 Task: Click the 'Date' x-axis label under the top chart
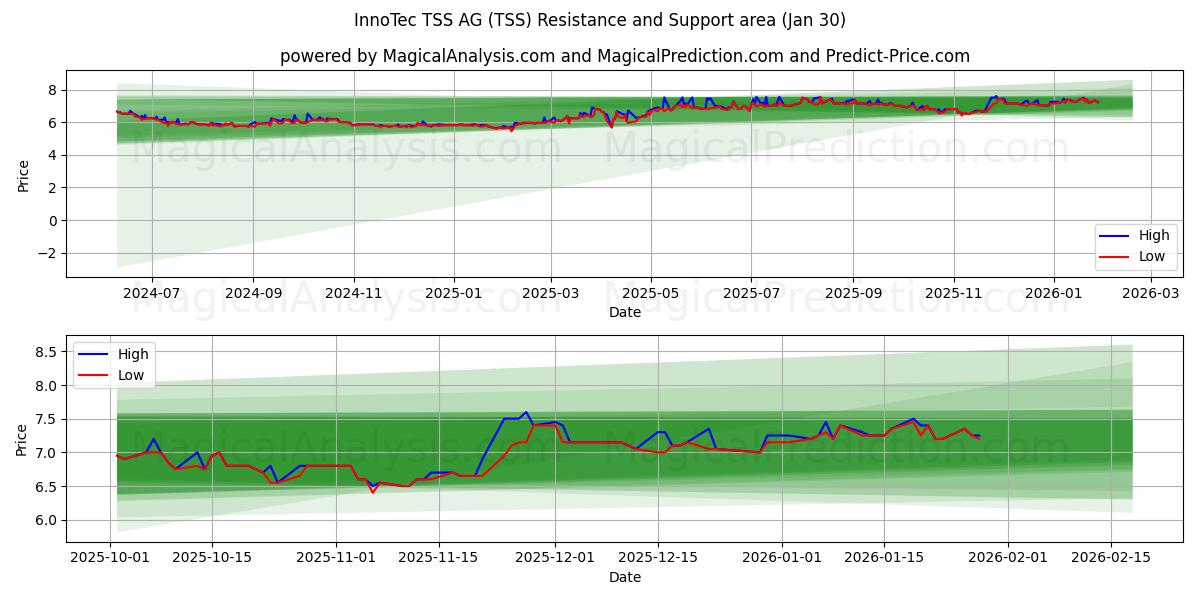click(625, 312)
